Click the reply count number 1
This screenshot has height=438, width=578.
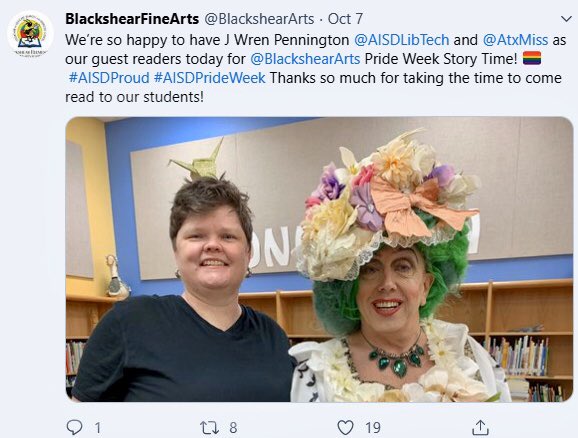(98, 428)
